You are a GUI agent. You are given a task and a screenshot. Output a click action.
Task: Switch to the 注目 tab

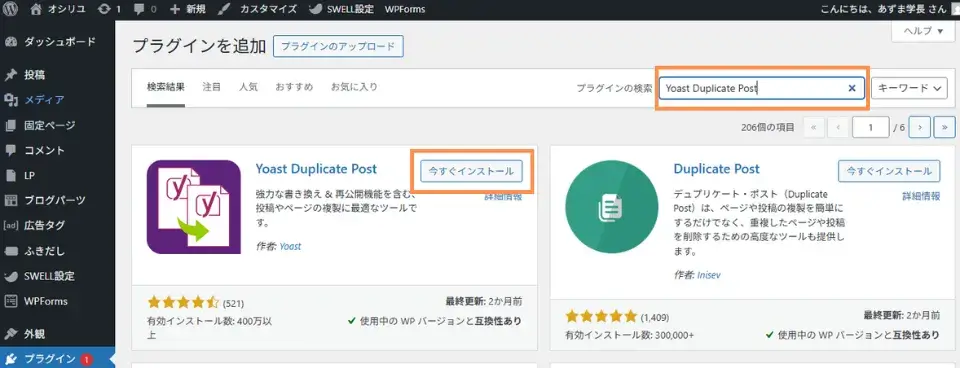click(x=212, y=87)
